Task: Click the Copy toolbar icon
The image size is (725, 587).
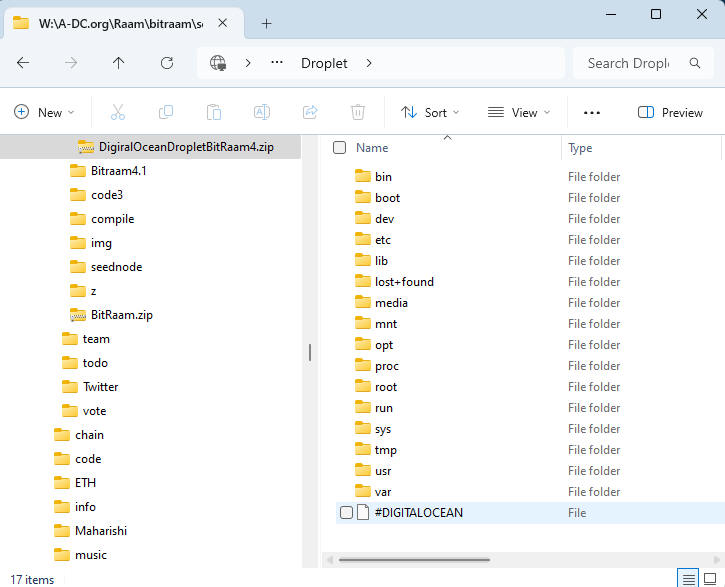Action: (166, 112)
